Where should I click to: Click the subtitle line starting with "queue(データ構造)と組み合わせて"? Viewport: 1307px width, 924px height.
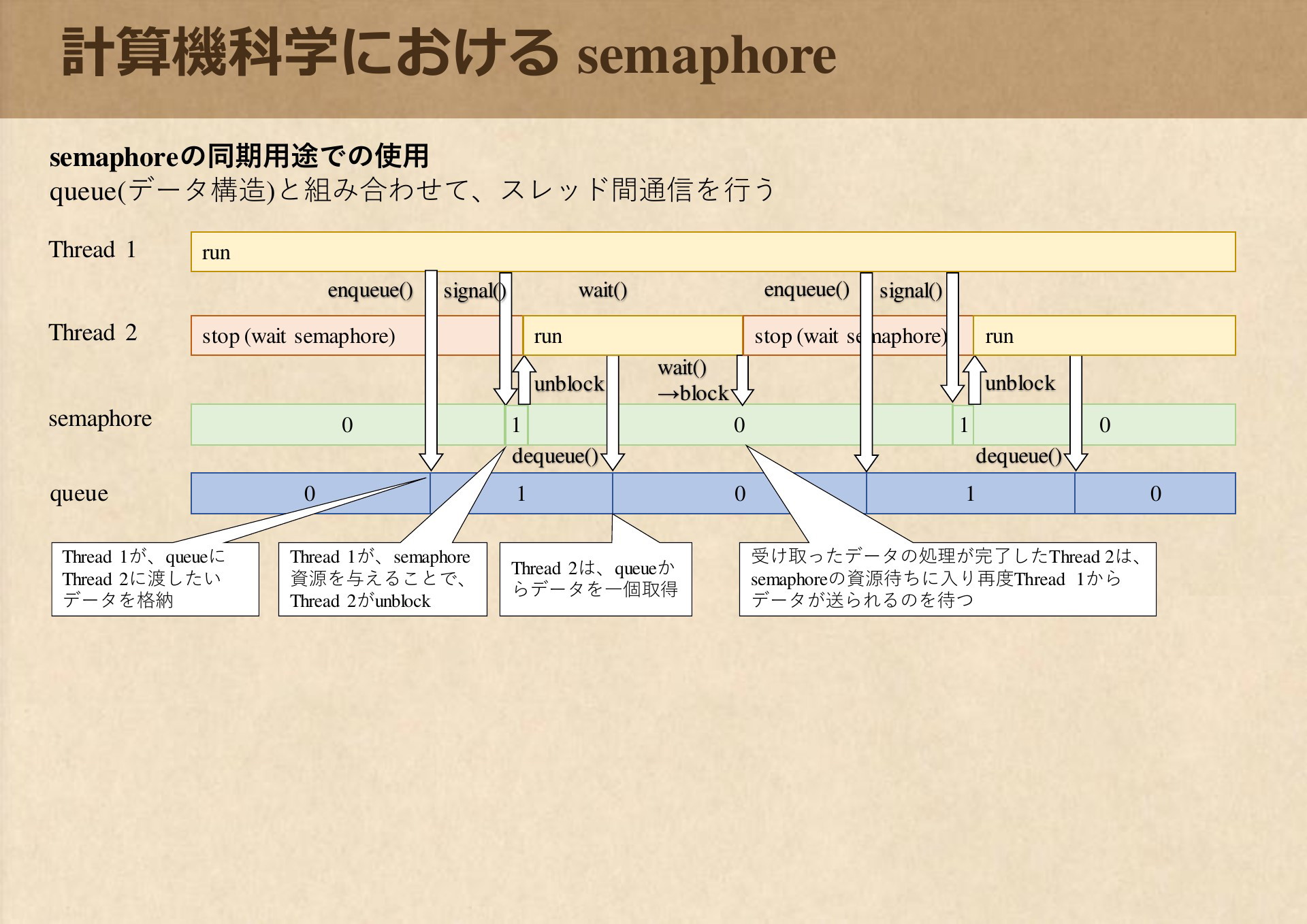tap(413, 190)
